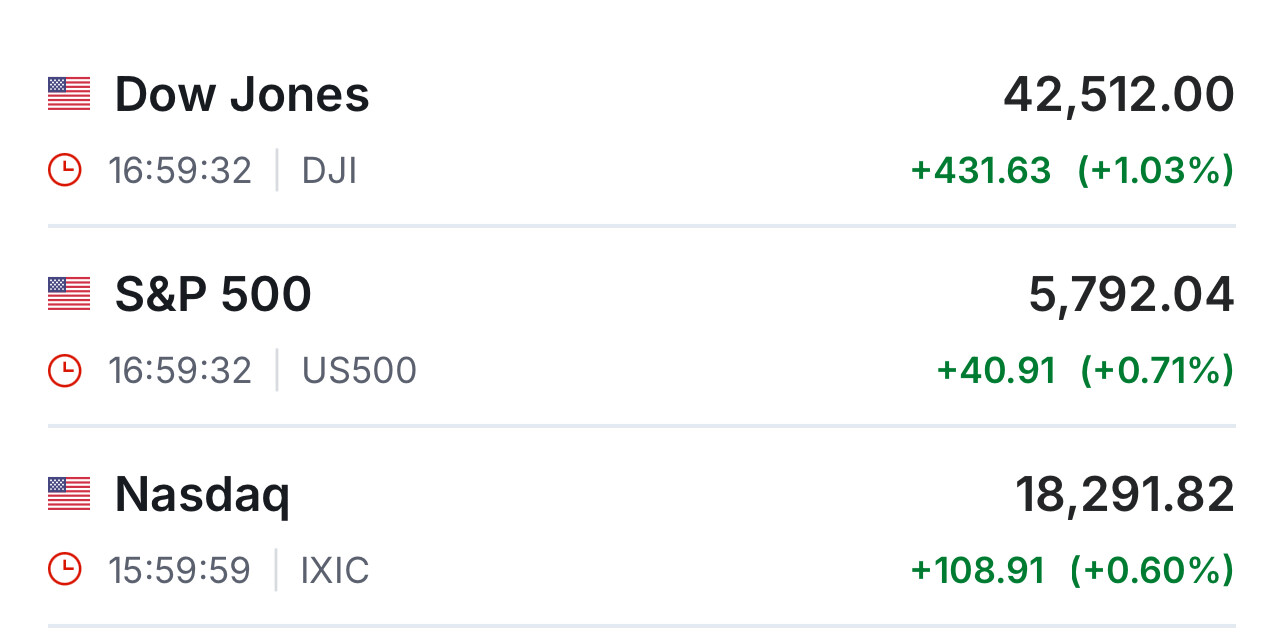Image resolution: width=1284 pixels, height=634 pixels.
Task: Click the US flag beside Dow Jones
Action: pyautogui.click(x=69, y=94)
